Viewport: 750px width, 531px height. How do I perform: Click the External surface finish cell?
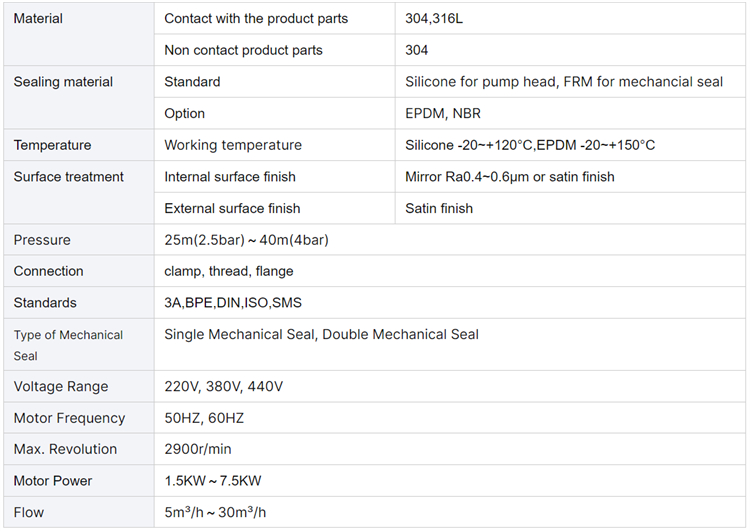(275, 208)
